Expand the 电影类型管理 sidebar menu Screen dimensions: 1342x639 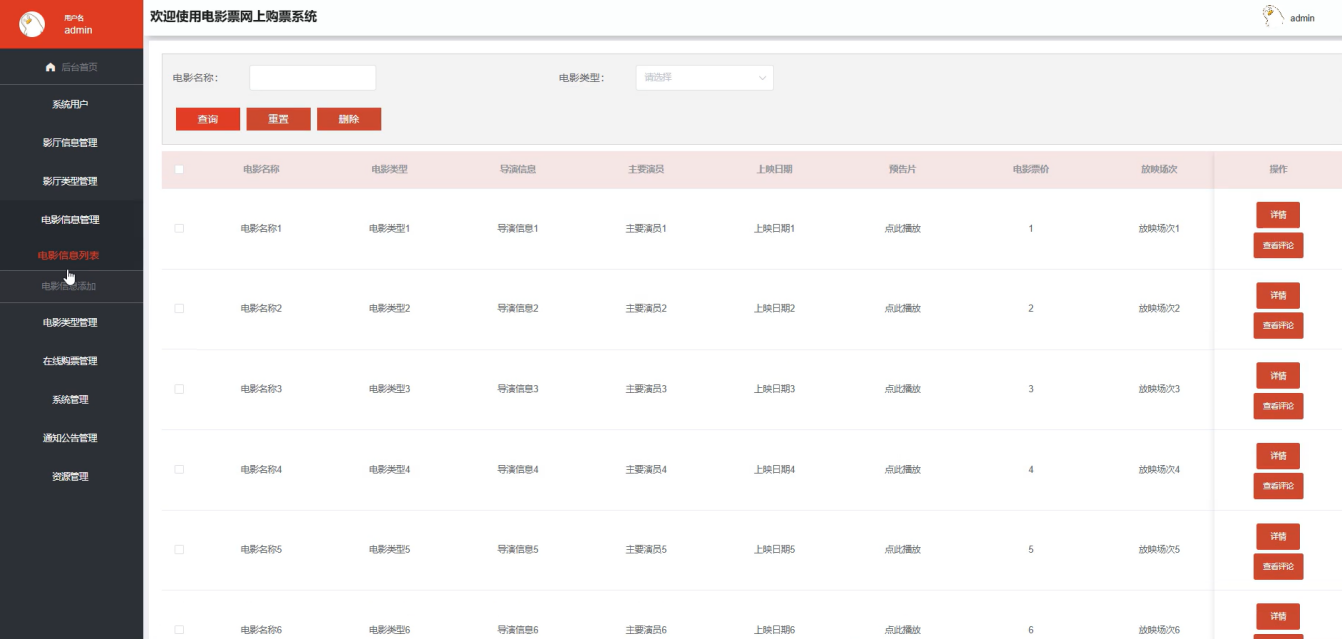72,322
